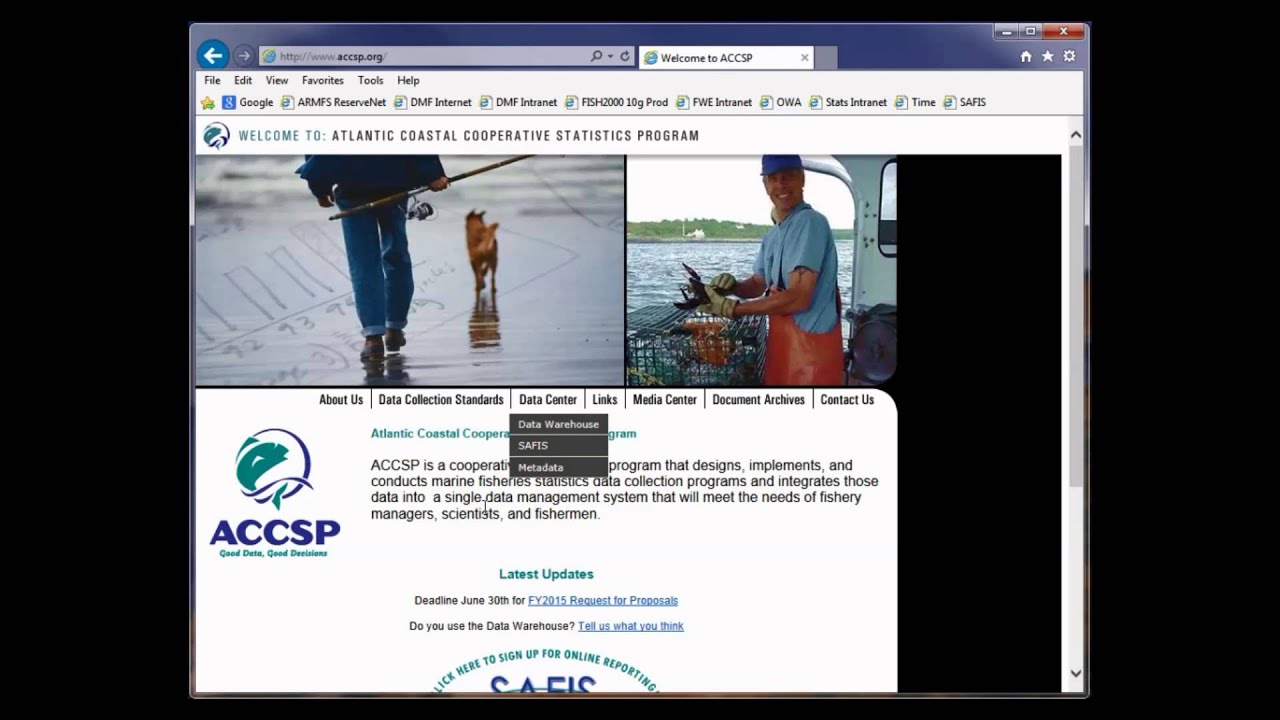Open the Edit menu
1280x720 pixels.
[x=243, y=80]
